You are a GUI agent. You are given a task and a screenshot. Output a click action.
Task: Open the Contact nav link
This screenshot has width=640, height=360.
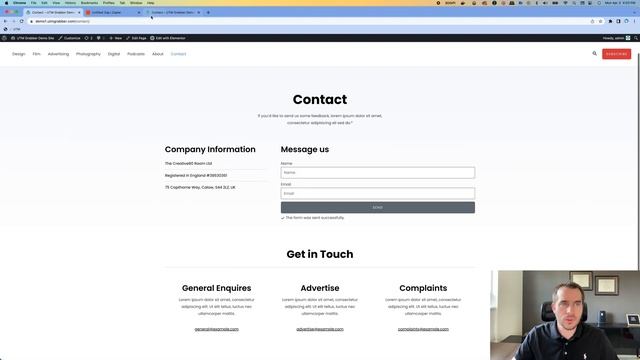178,54
